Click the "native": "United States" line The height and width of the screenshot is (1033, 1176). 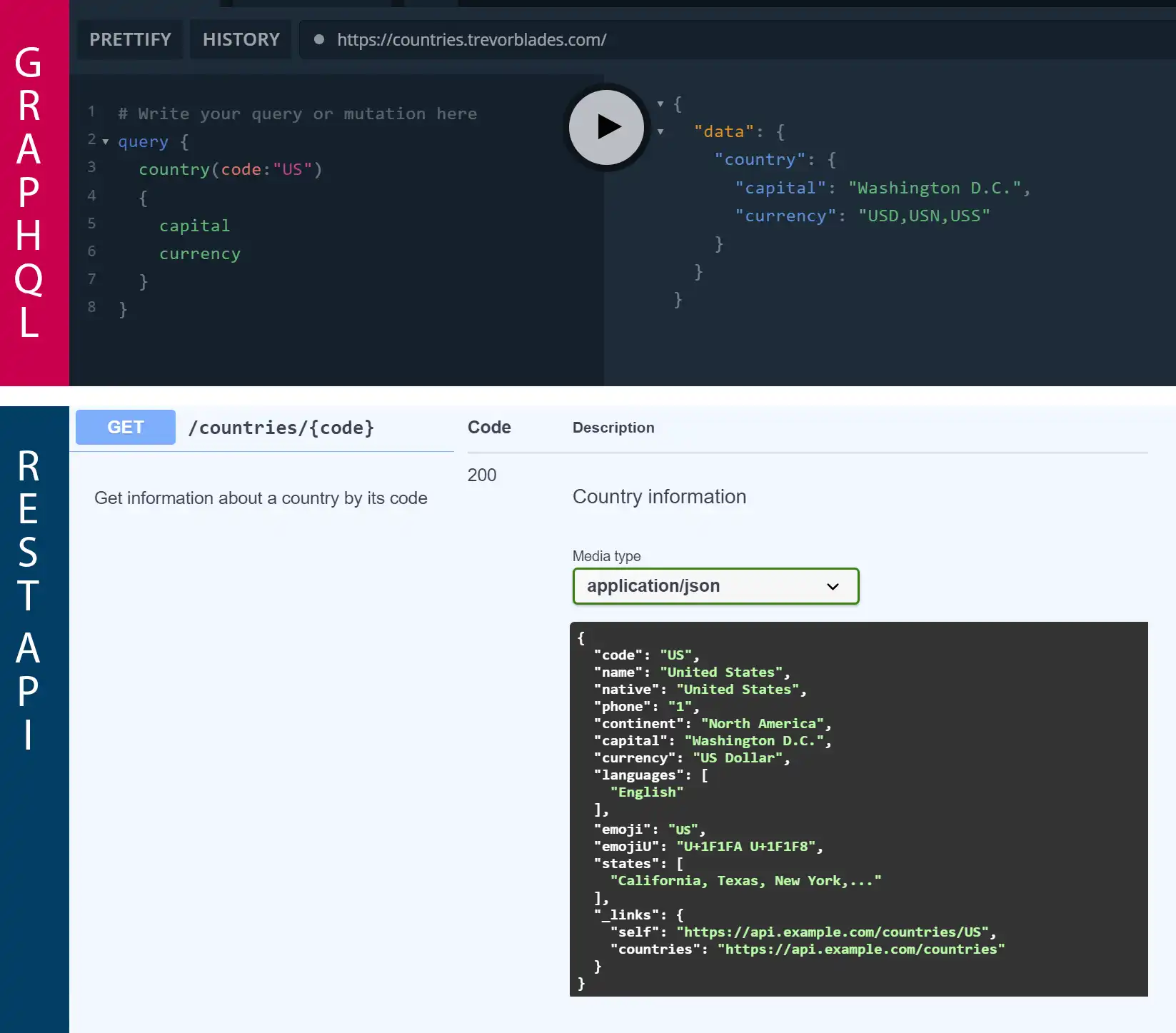pyautogui.click(x=700, y=690)
